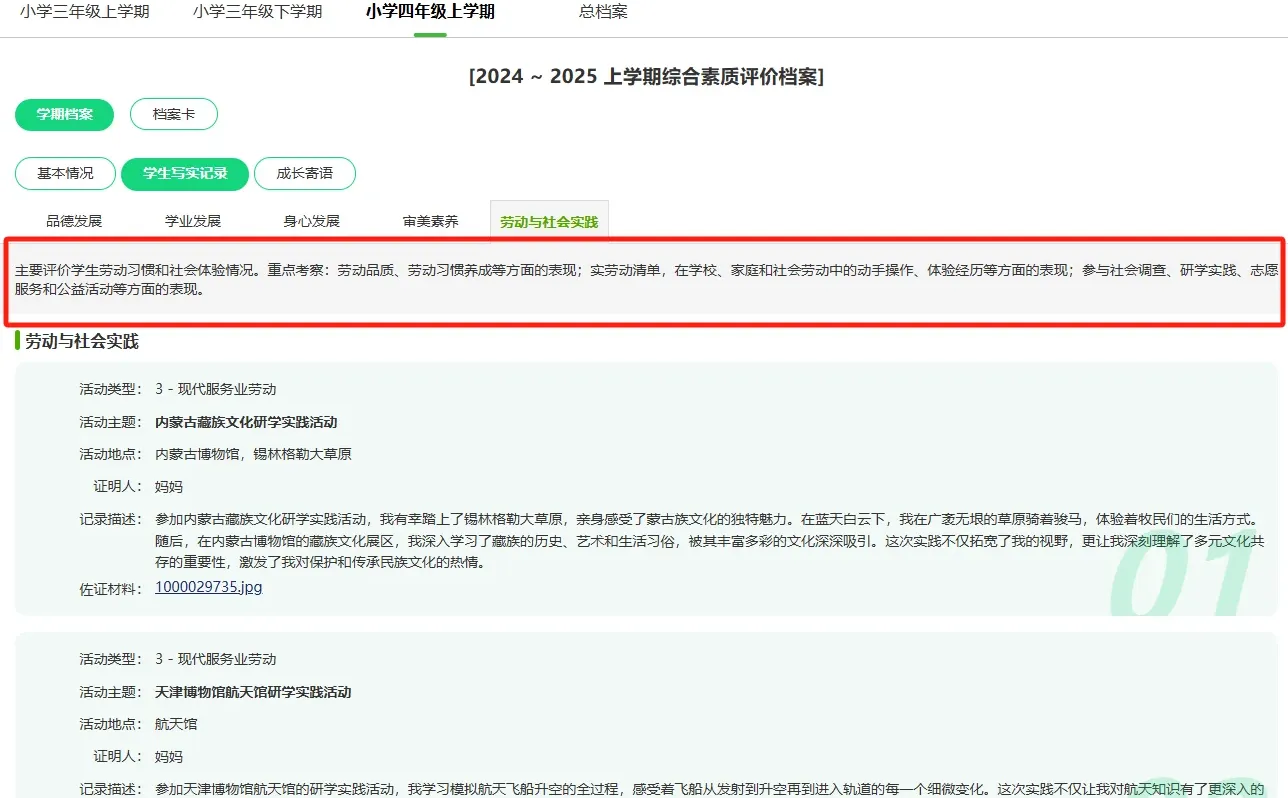View the 基本情况 section

pyautogui.click(x=64, y=173)
